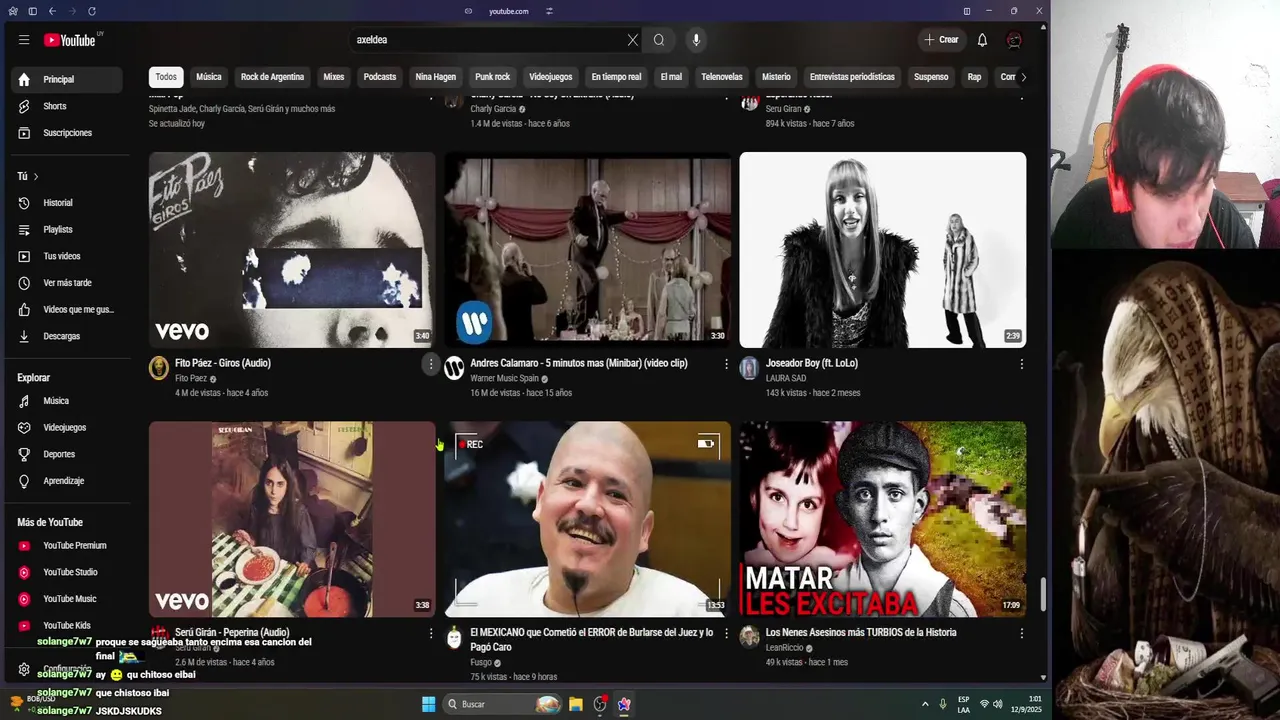
Task: Go to LAURA SAD channel
Action: 785,379
